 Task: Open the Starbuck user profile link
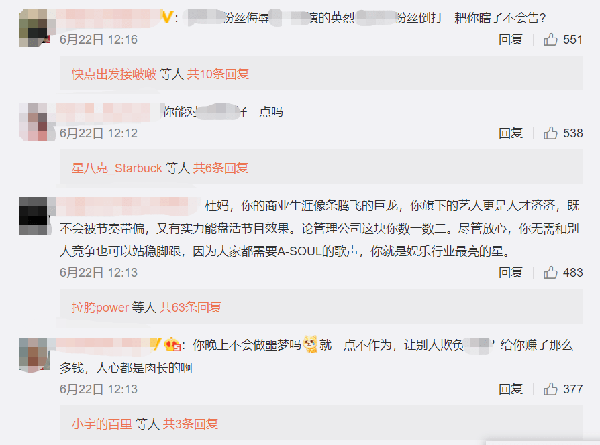[117, 168]
